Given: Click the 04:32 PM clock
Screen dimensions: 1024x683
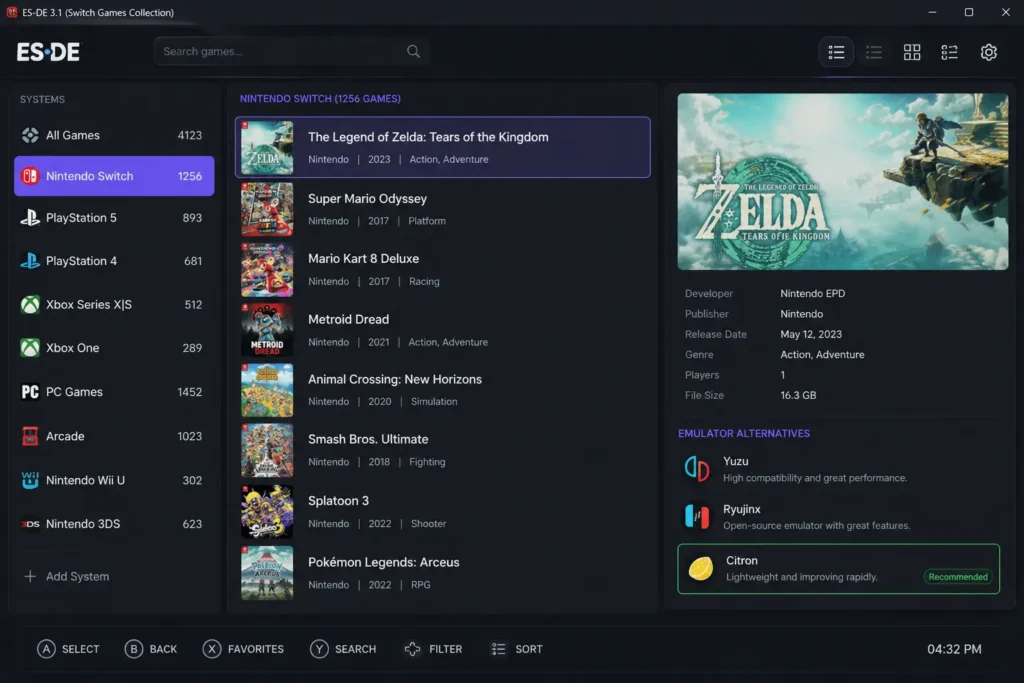Looking at the screenshot, I should (954, 649).
